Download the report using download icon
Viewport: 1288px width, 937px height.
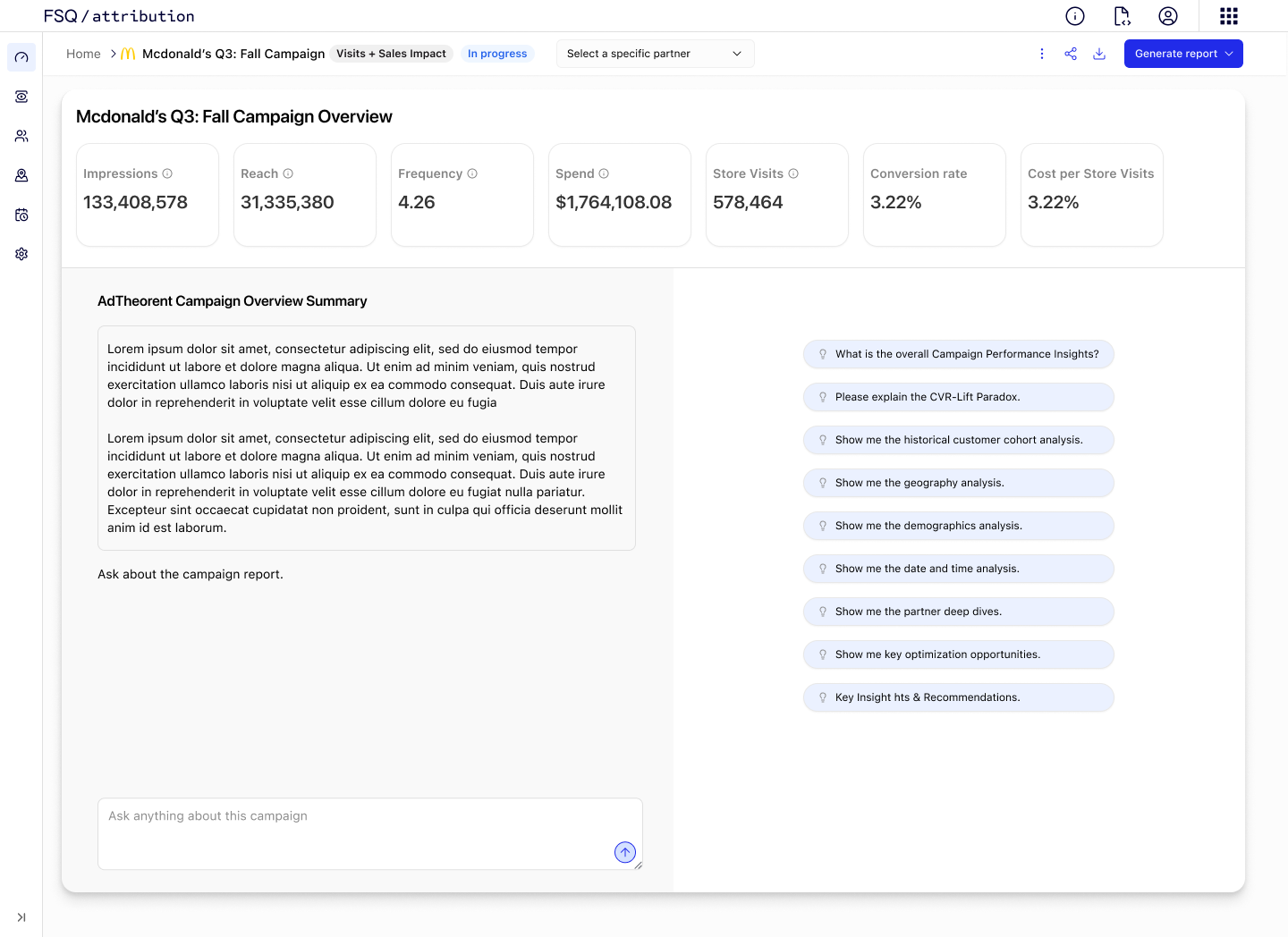pyautogui.click(x=1099, y=54)
